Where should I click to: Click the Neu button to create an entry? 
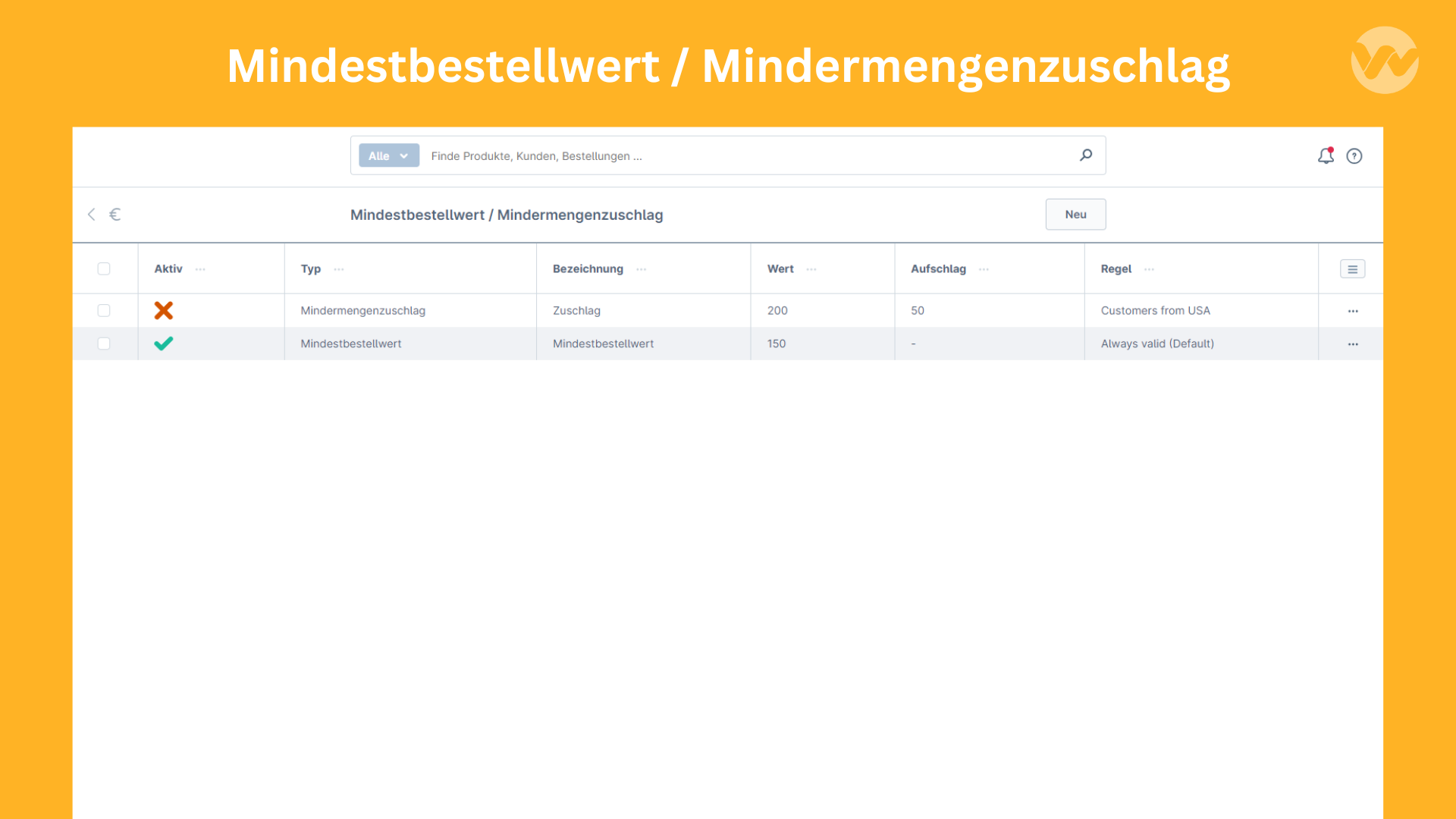(x=1075, y=214)
